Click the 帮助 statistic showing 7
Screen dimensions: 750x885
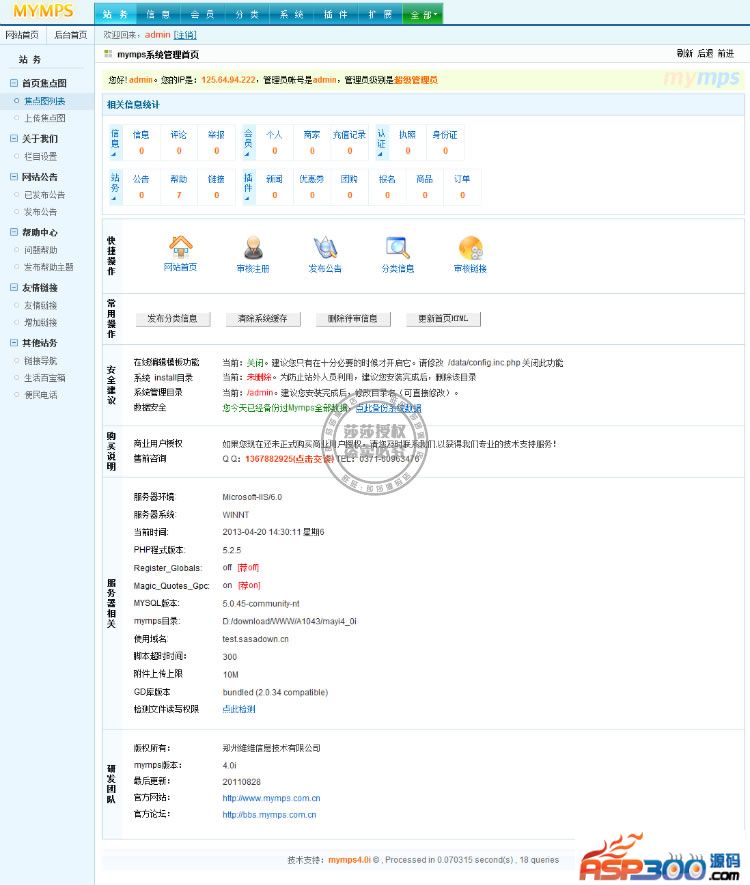pyautogui.click(x=179, y=186)
